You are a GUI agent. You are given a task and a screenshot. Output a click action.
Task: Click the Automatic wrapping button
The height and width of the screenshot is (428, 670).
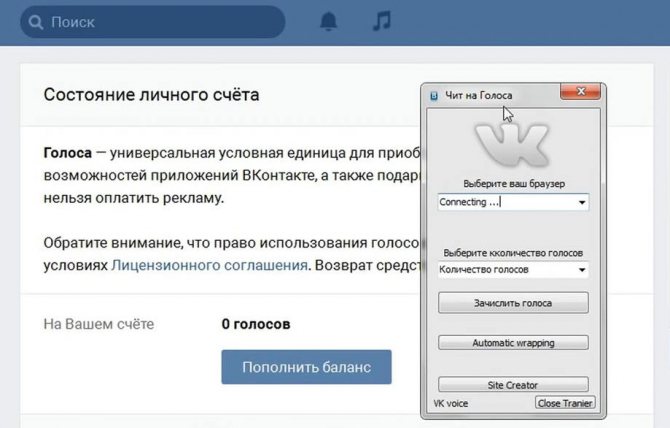[513, 343]
